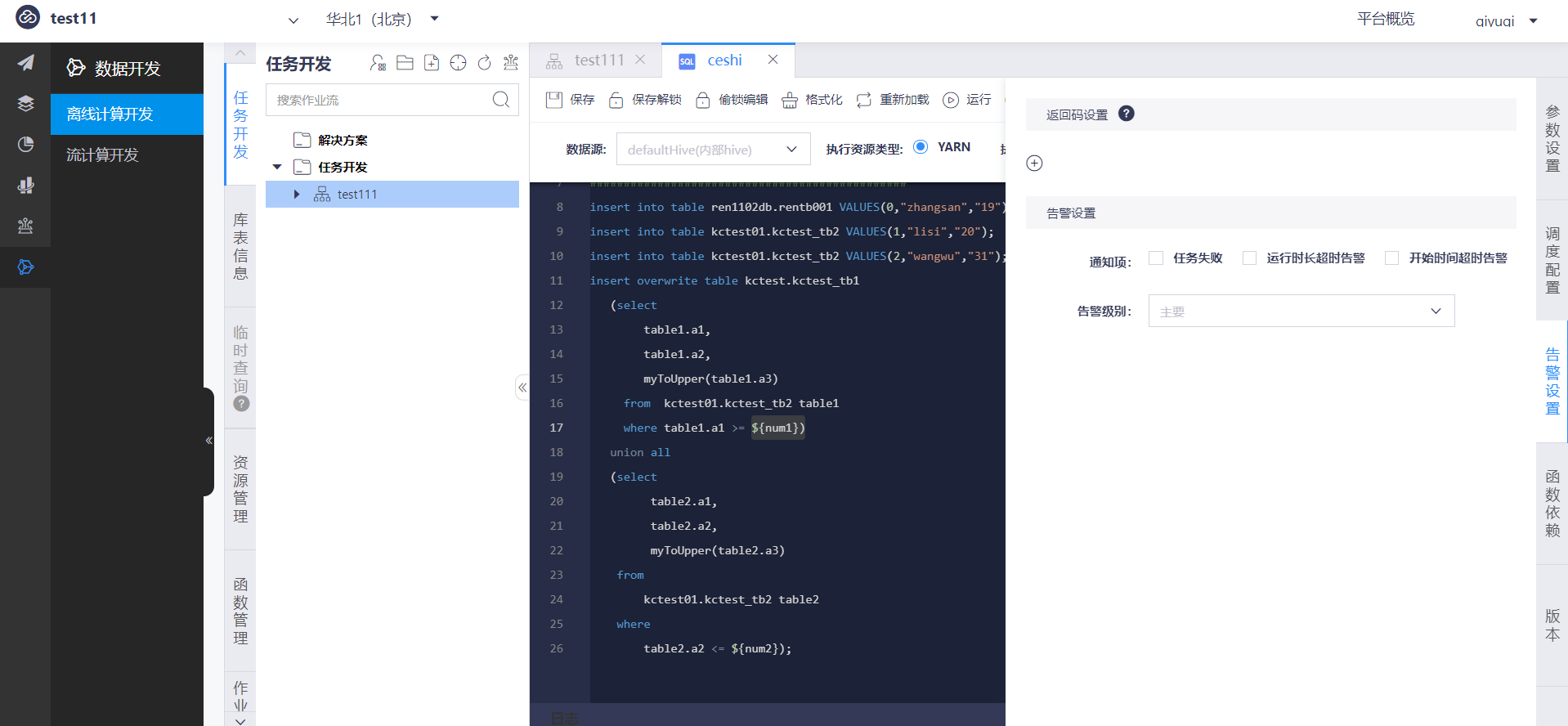
Task: Click help question icon beside 返回码设置
Action: (1127, 114)
